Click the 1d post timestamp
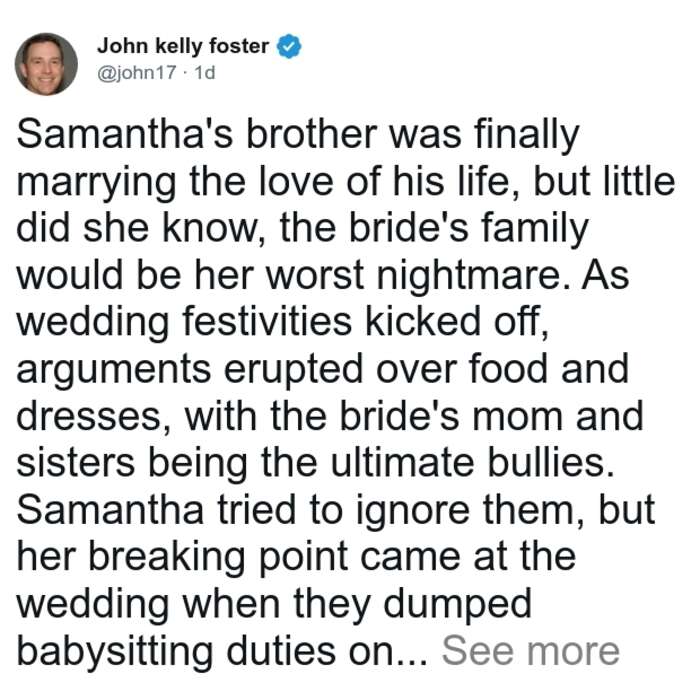This screenshot has height=700, width=700. (204, 73)
